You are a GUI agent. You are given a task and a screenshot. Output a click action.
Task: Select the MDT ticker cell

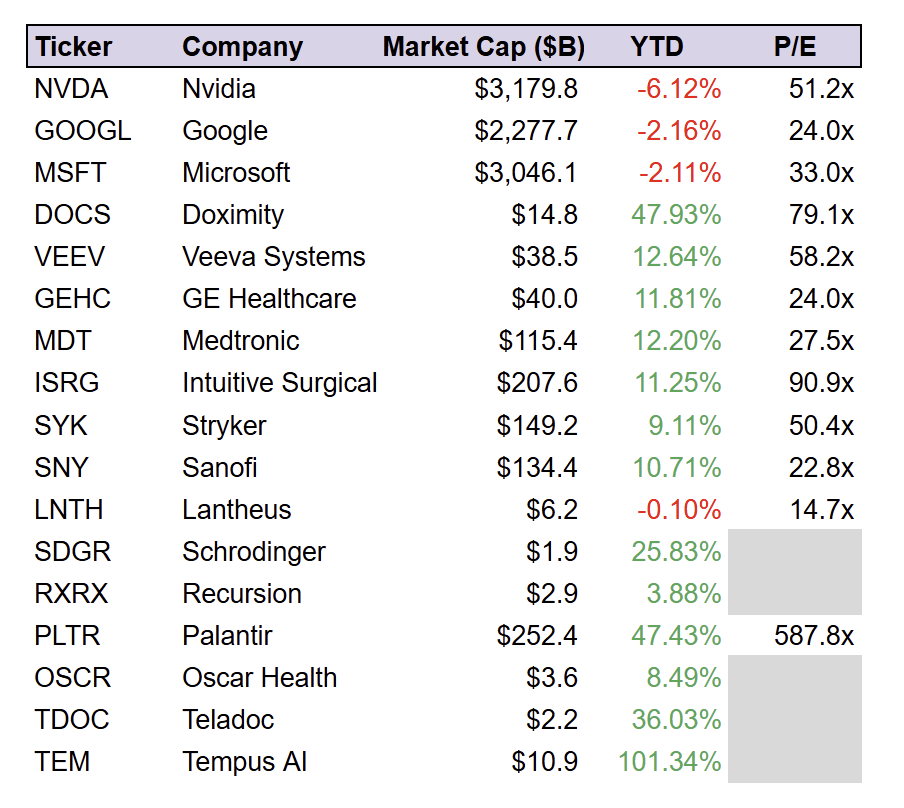pyautogui.click(x=62, y=341)
